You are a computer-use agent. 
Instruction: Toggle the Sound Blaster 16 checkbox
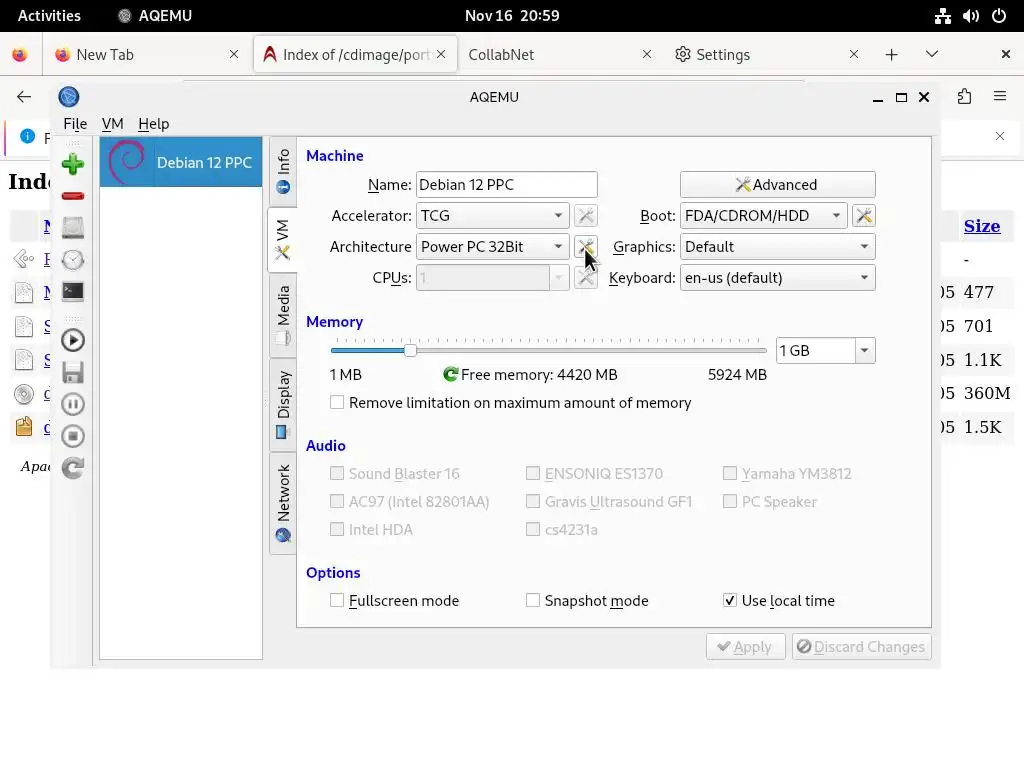[x=337, y=473]
